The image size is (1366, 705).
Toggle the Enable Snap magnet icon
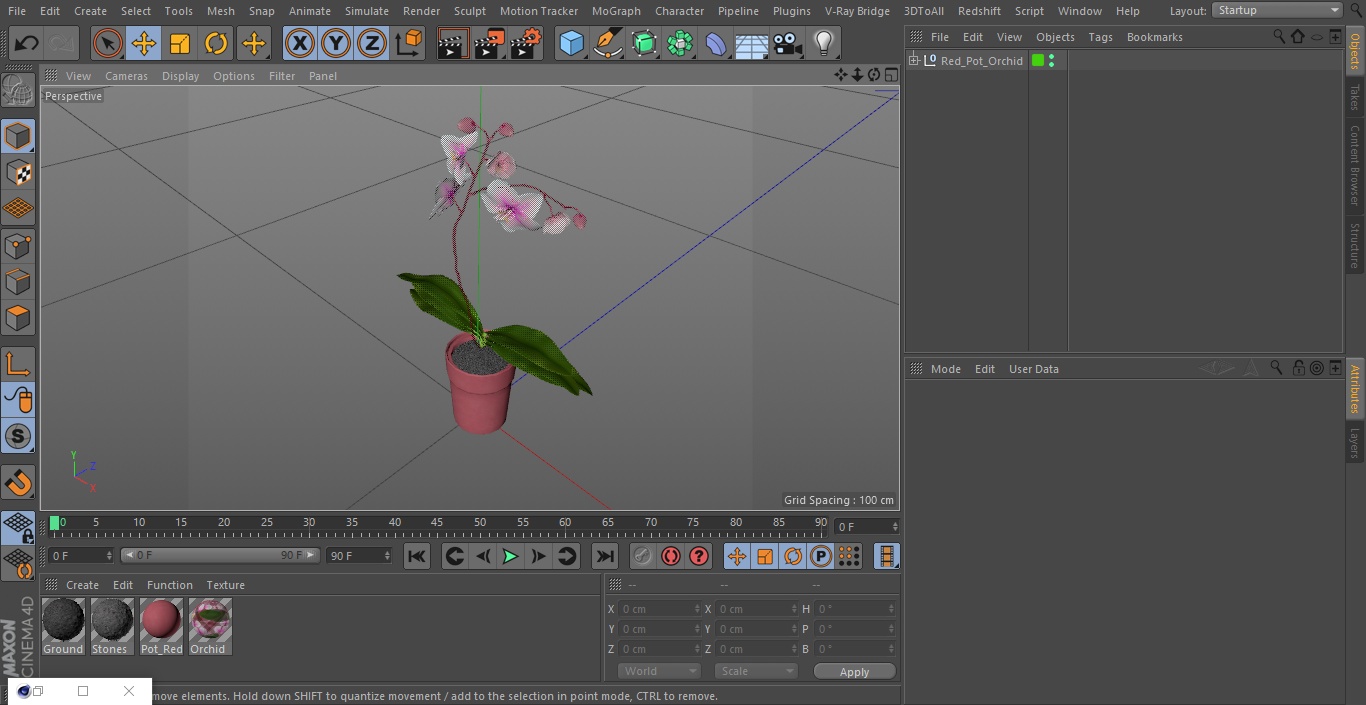[x=18, y=483]
